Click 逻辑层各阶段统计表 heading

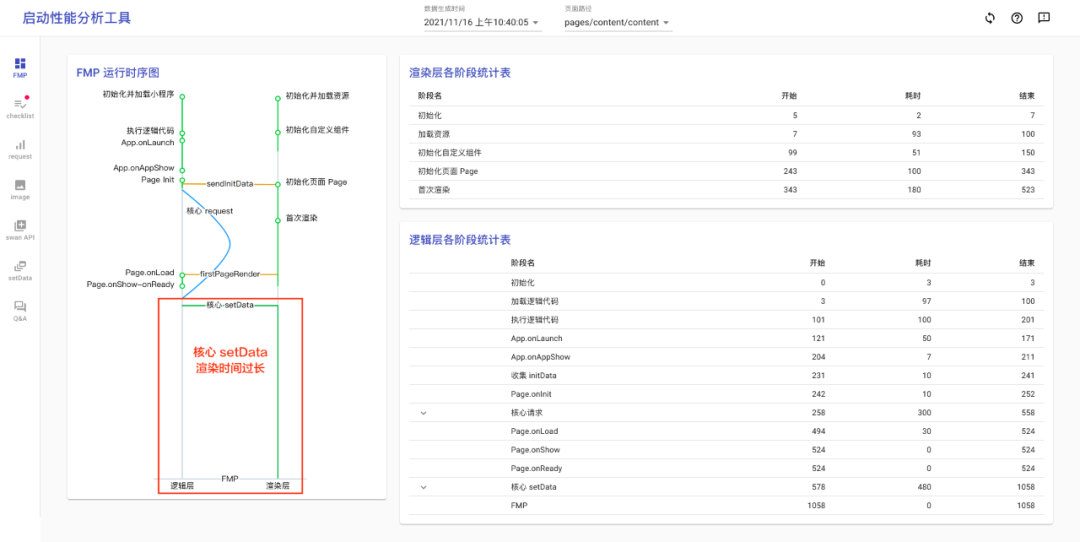460,240
